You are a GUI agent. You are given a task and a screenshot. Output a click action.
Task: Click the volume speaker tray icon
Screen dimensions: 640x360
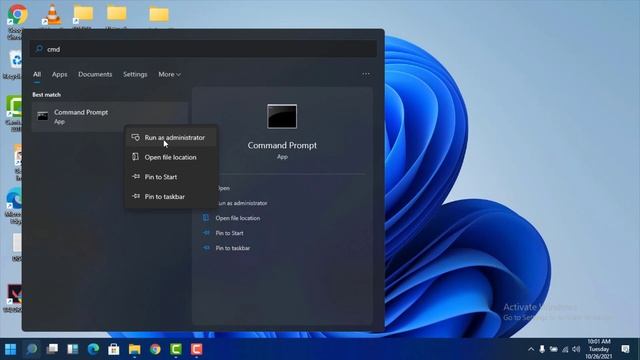point(576,349)
